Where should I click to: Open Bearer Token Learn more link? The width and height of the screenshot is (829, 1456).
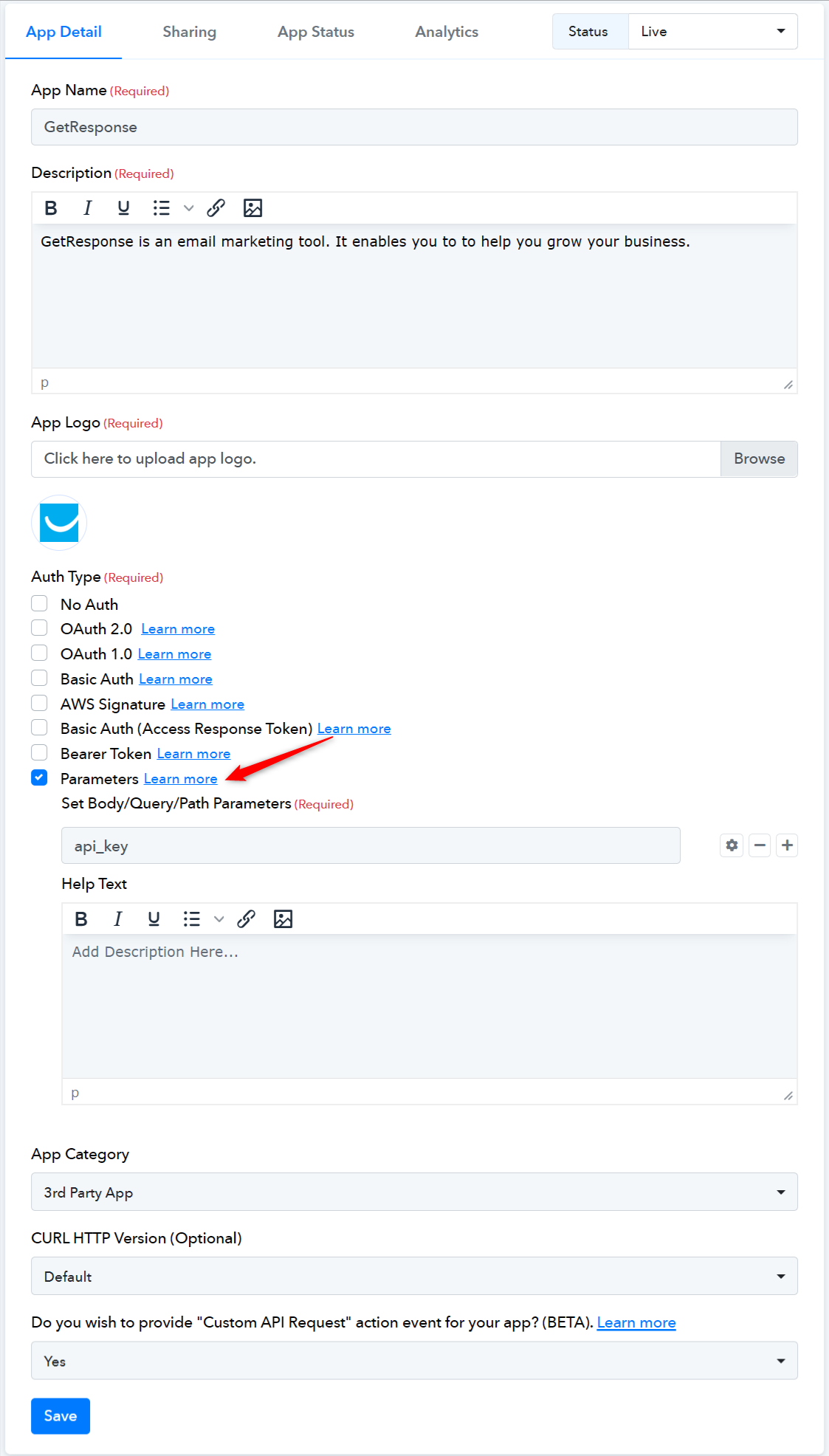tap(193, 754)
